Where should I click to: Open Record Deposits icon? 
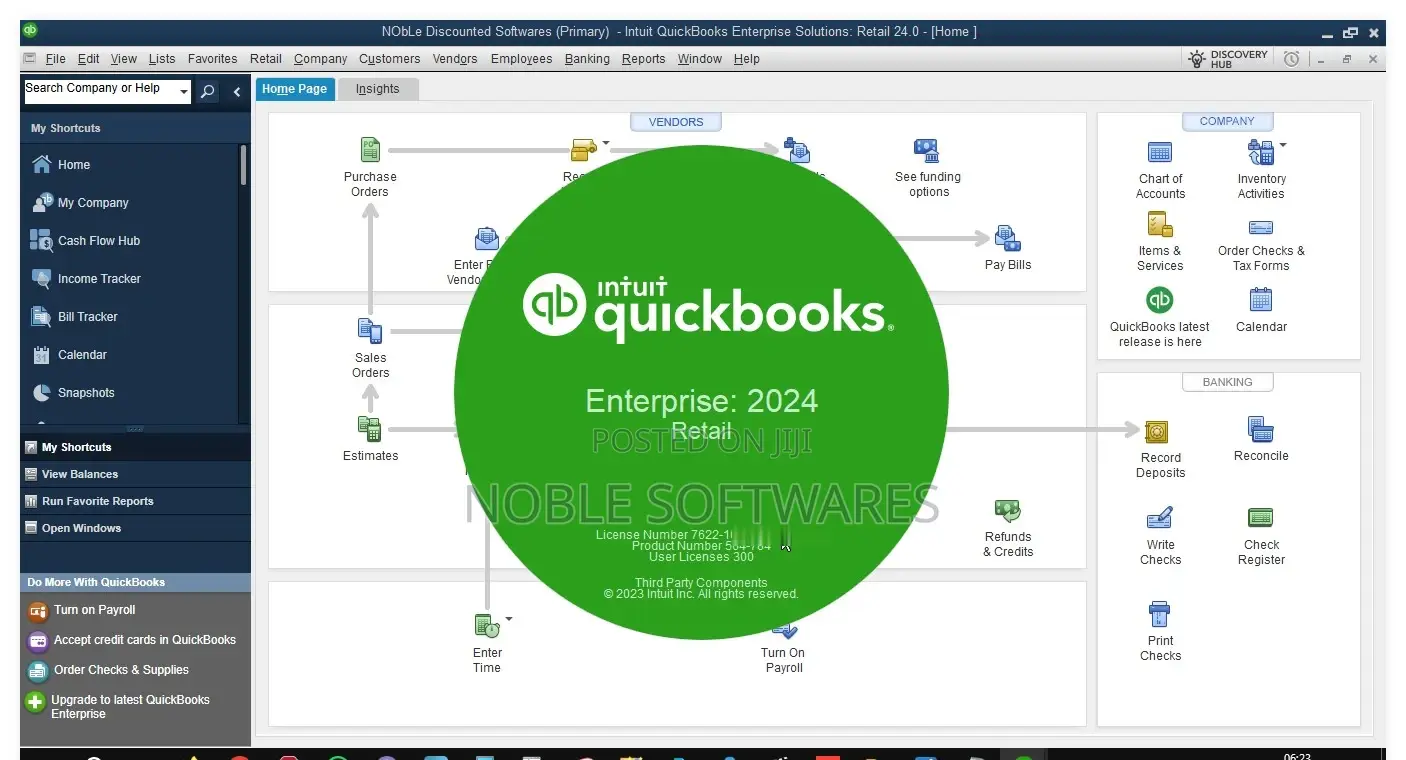[x=1156, y=432]
